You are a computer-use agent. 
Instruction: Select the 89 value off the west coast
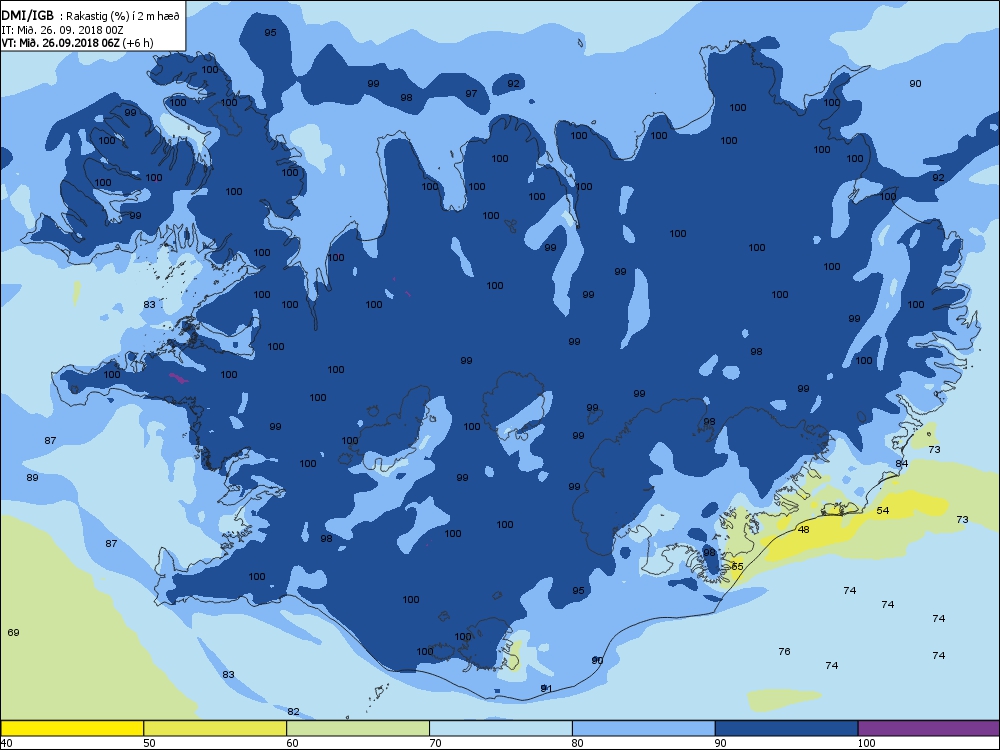click(33, 478)
